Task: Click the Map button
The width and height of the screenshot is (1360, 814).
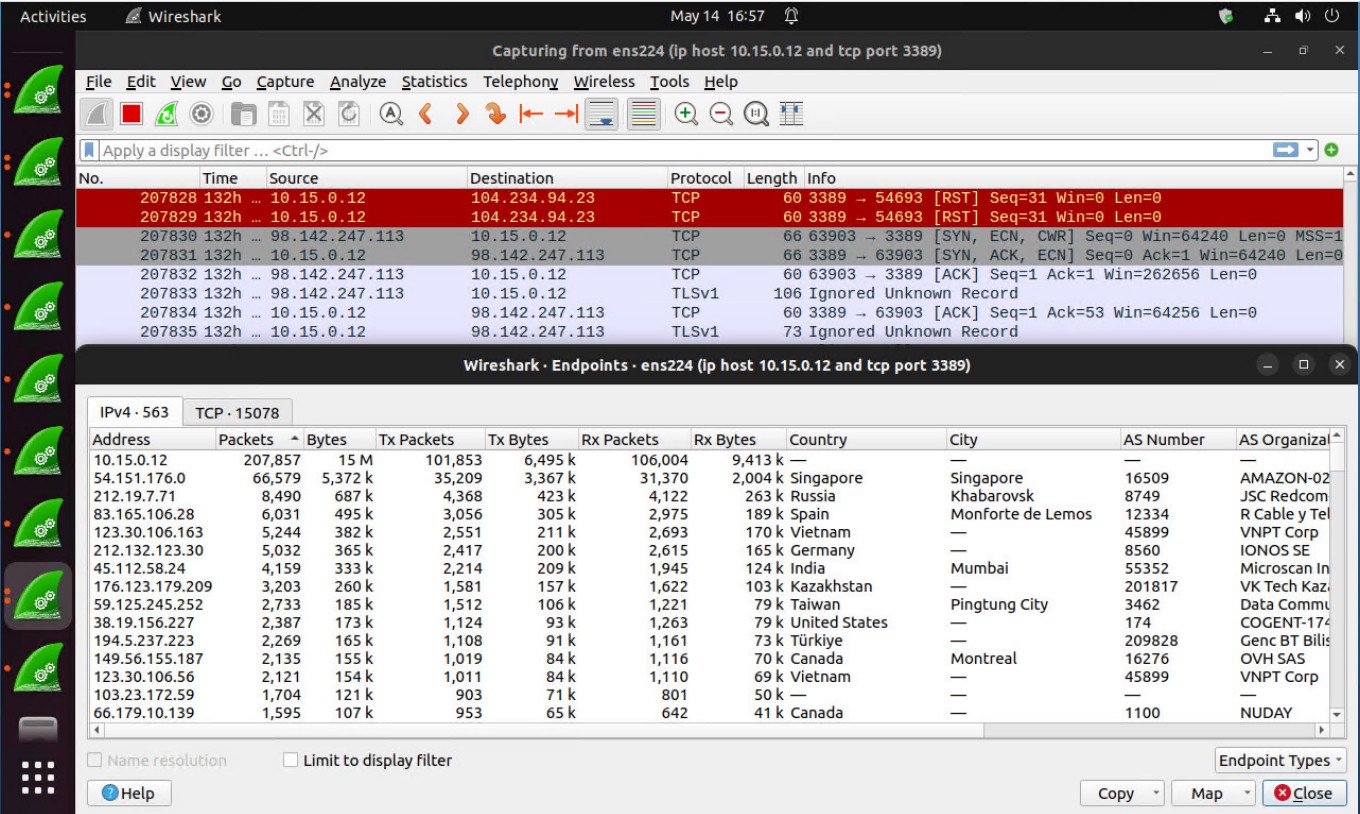Action: 1206,793
